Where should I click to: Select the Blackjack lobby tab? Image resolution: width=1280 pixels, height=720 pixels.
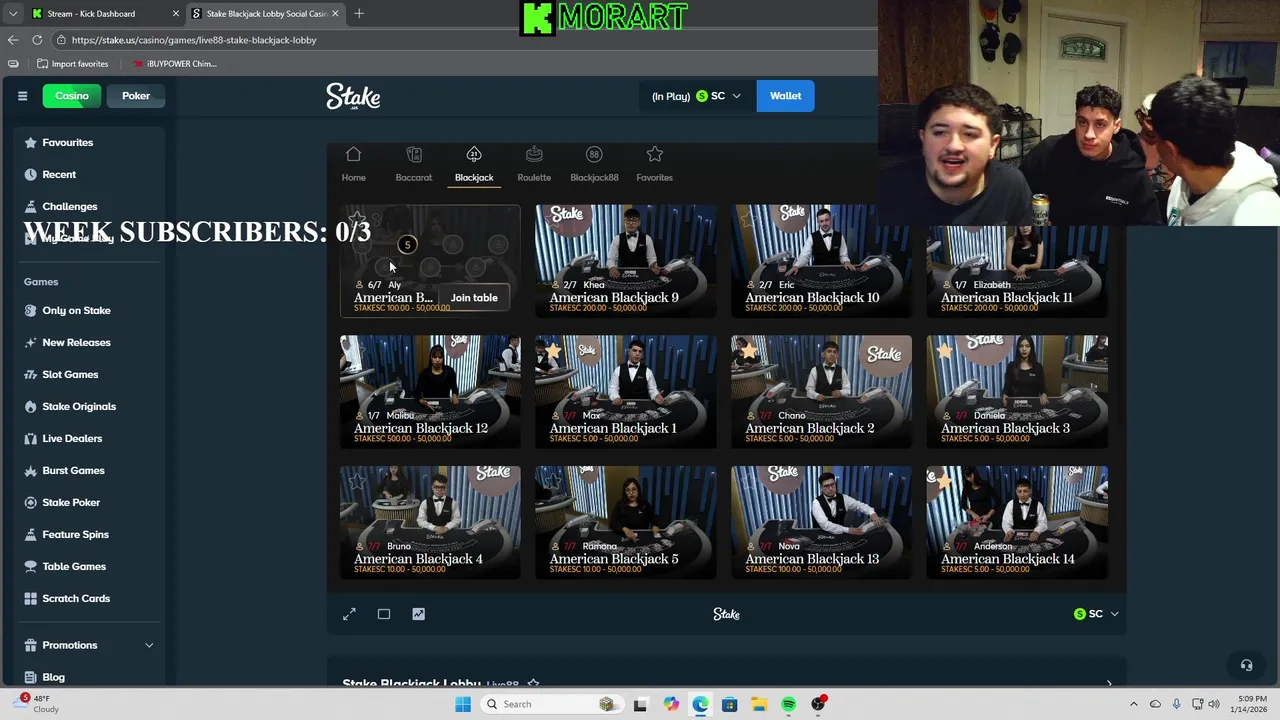(x=474, y=165)
